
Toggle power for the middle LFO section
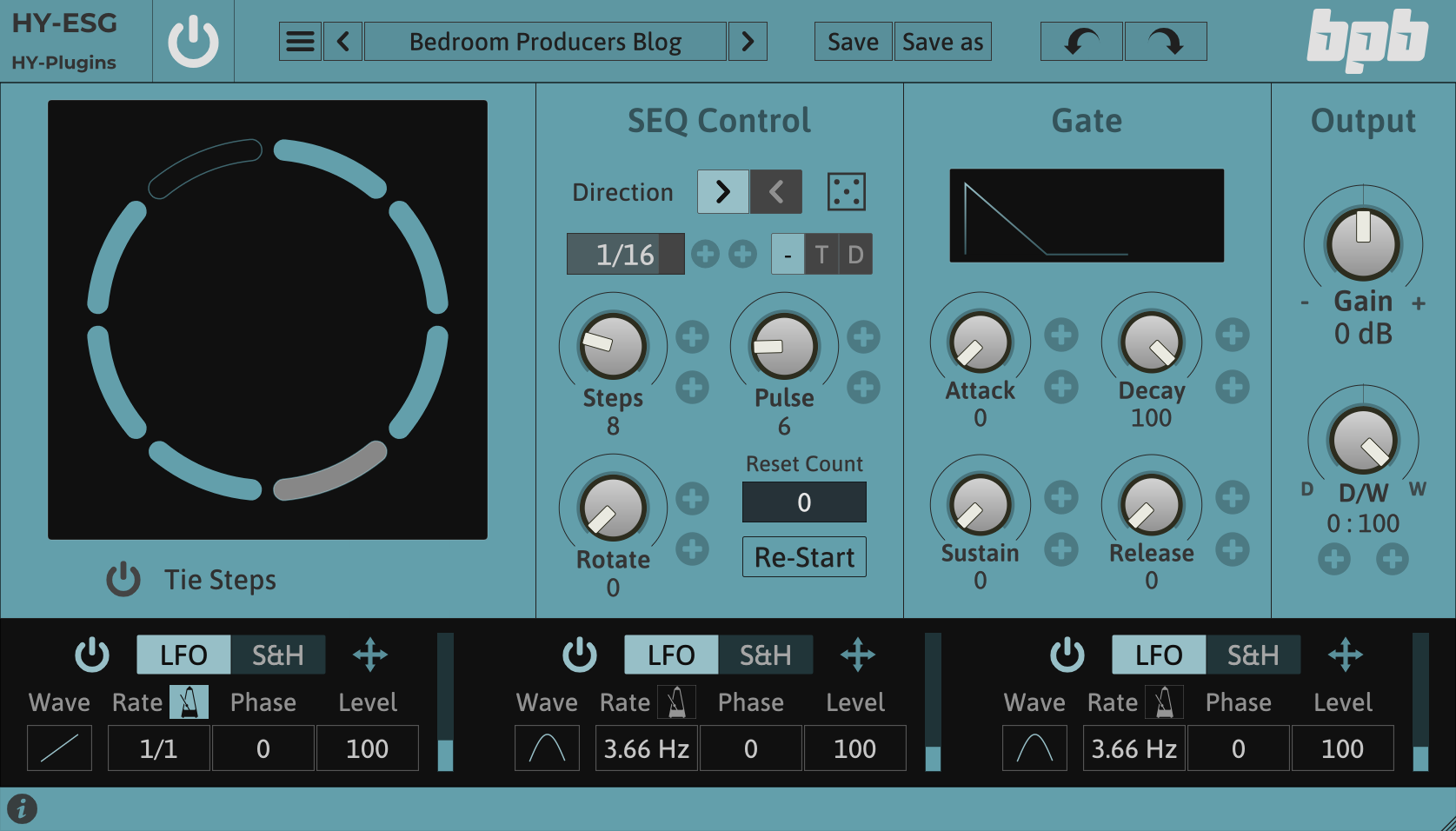point(580,655)
